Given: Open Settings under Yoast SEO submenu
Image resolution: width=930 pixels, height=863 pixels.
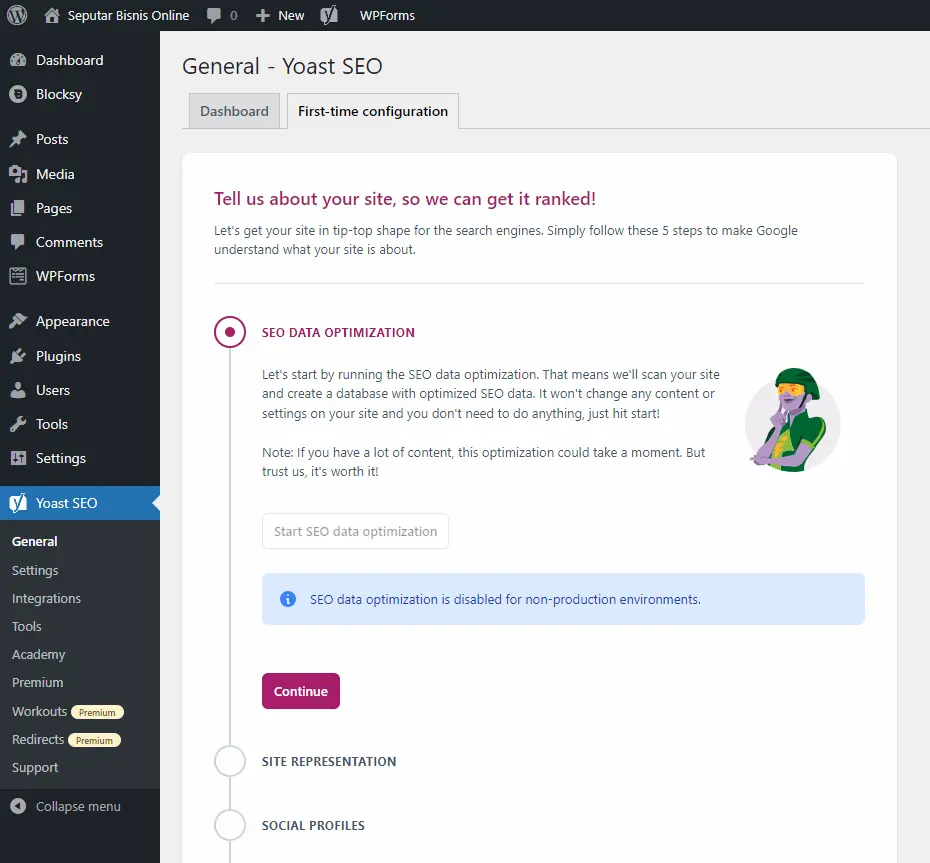Looking at the screenshot, I should coord(35,570).
